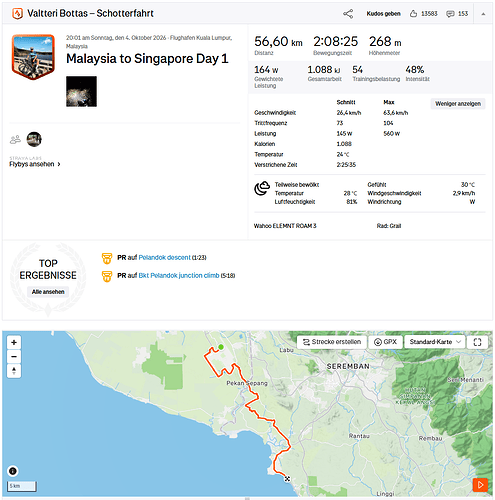Click the 268 m elevation value
This screenshot has width=495, height=500.
point(385,42)
